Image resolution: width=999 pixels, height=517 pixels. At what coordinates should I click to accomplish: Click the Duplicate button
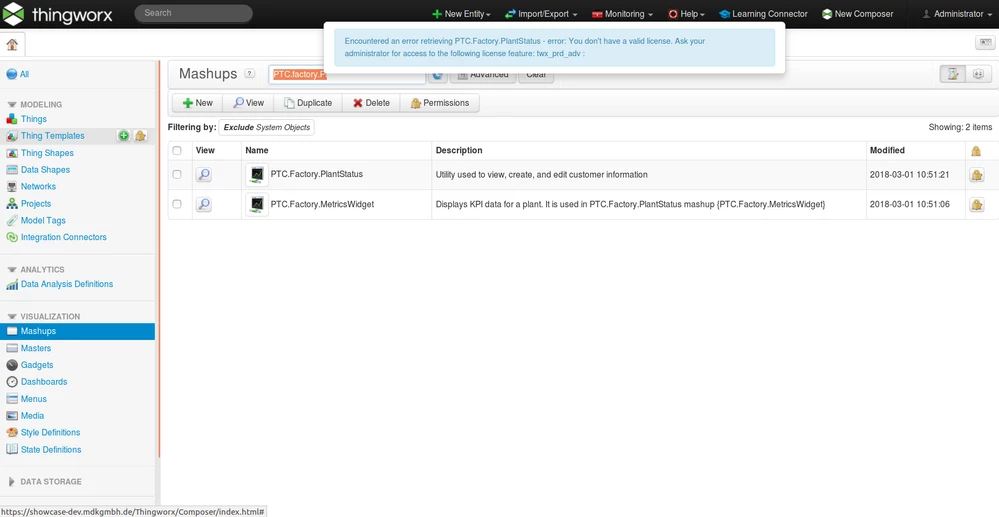coord(308,103)
